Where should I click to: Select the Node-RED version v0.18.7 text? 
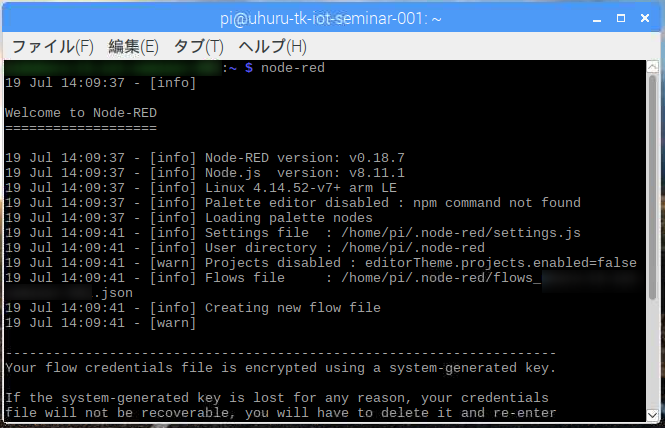(332, 158)
